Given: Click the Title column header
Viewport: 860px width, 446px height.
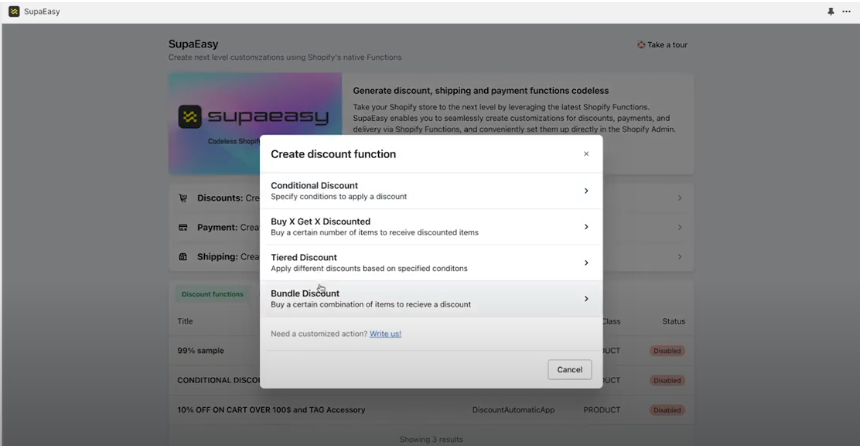Looking at the screenshot, I should [x=185, y=321].
